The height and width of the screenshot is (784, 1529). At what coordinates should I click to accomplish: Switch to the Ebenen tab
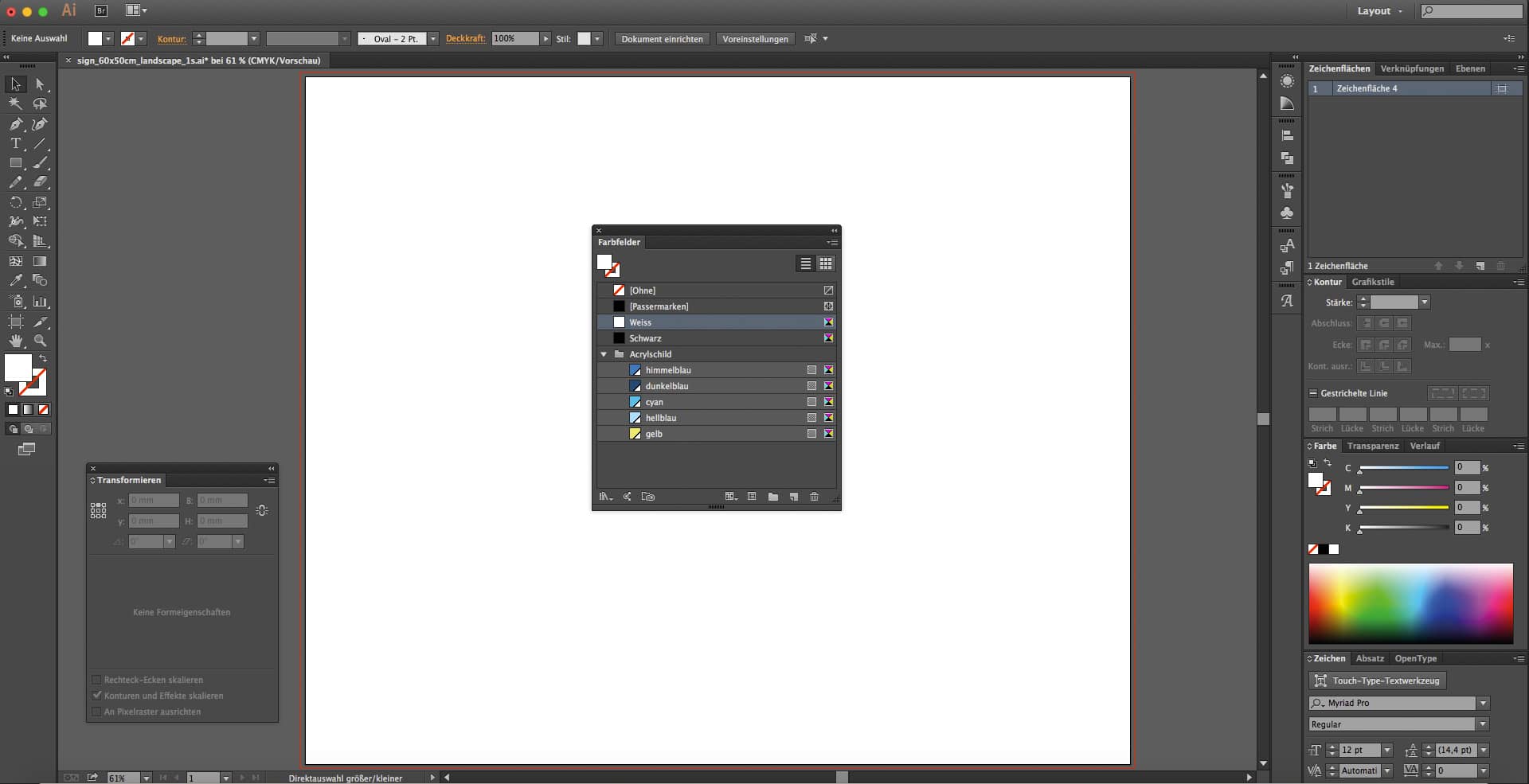tap(1470, 68)
